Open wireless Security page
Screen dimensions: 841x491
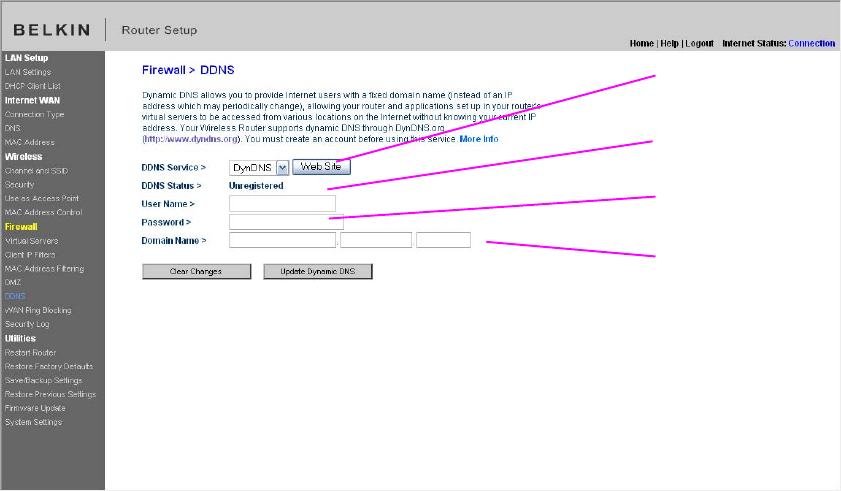point(19,185)
